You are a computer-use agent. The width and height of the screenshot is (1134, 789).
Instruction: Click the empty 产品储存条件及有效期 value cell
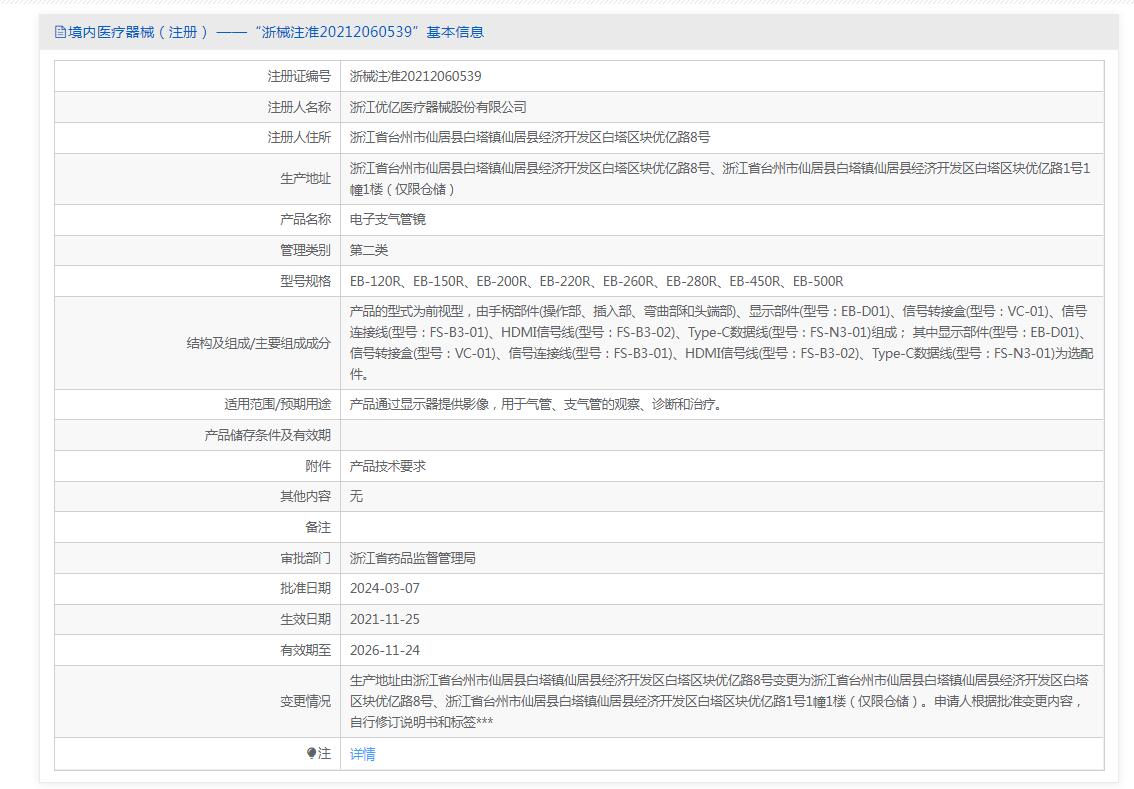(721, 435)
